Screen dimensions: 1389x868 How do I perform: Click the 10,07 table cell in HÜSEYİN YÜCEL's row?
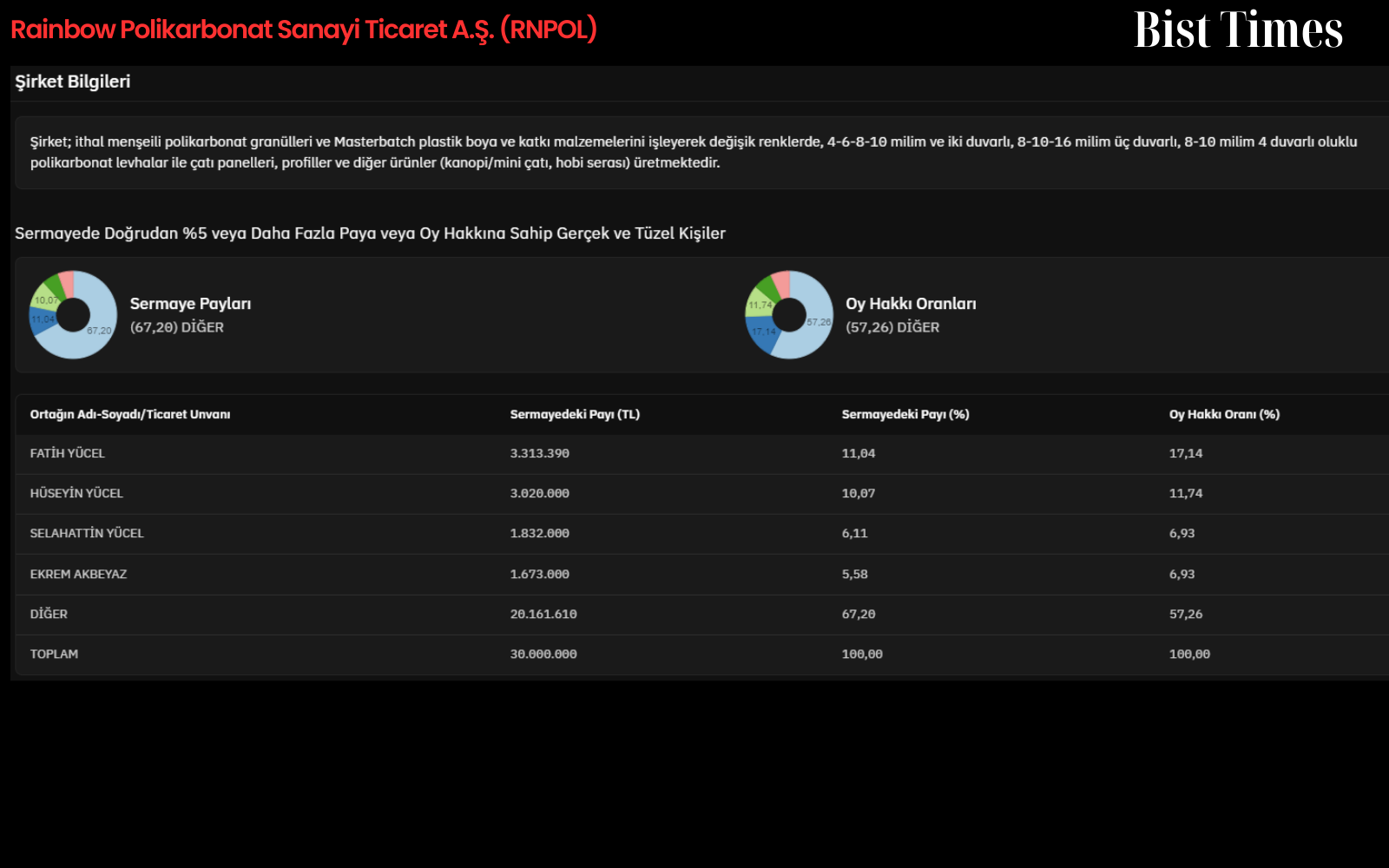tap(859, 493)
